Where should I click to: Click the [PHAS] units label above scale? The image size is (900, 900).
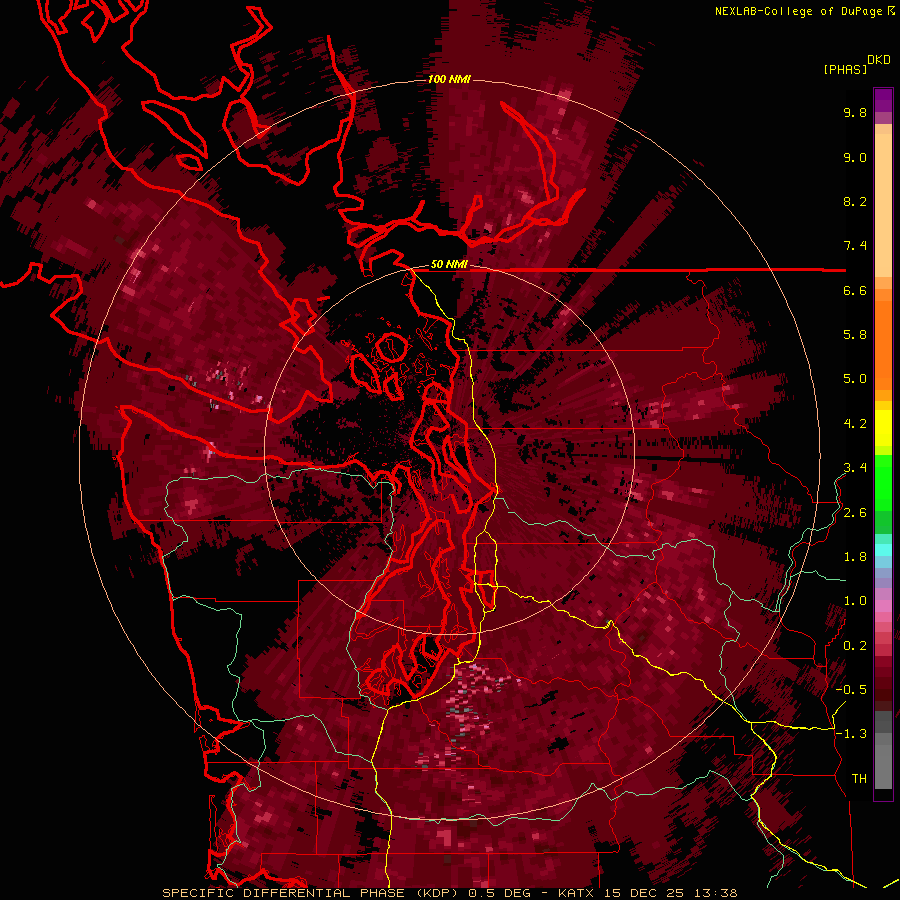point(845,70)
